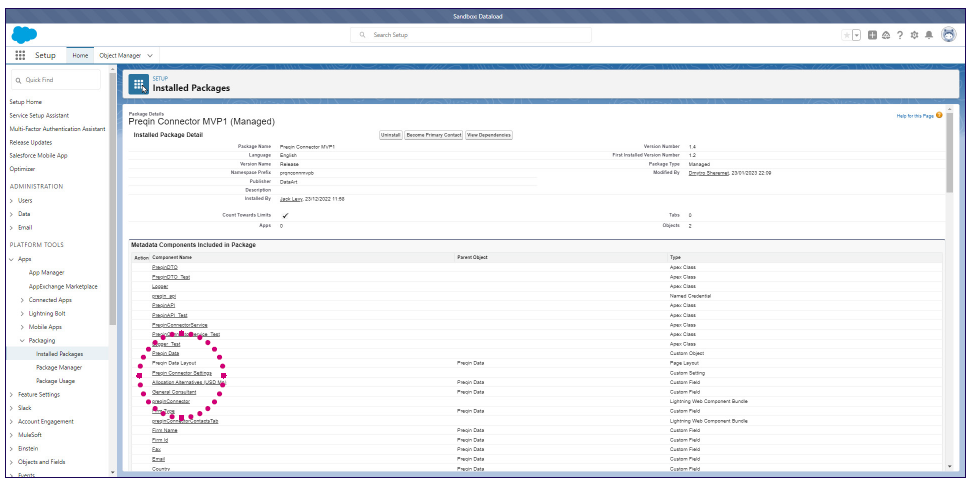This screenshot has height=483, width=976.
Task: Click the Quick Find search icon
Action: point(19,80)
